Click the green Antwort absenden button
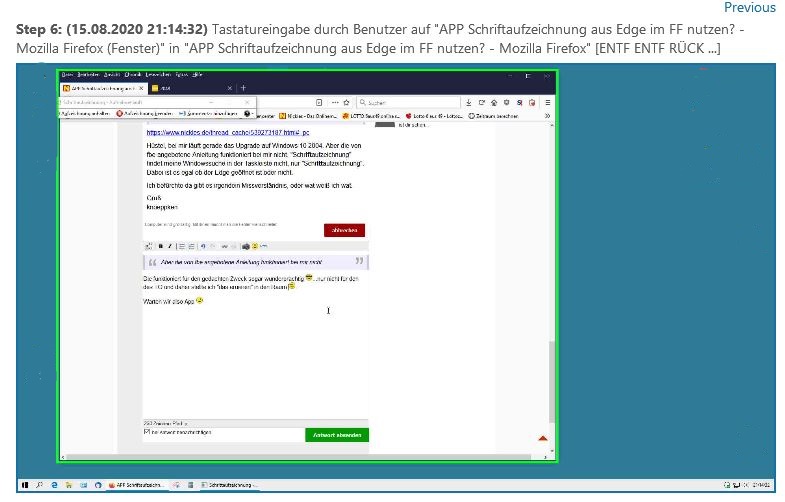This screenshot has height=502, width=785. [337, 435]
